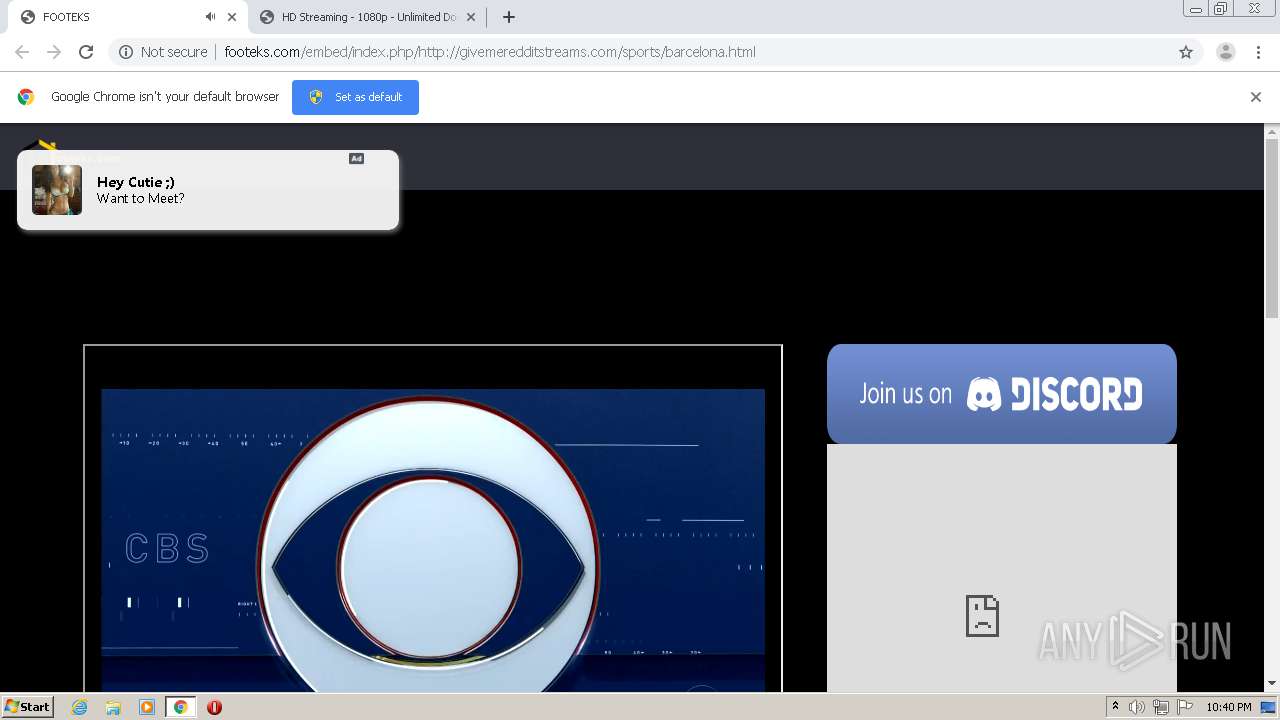The image size is (1280, 720).
Task: Dismiss the default browser infobar
Action: tap(1256, 97)
